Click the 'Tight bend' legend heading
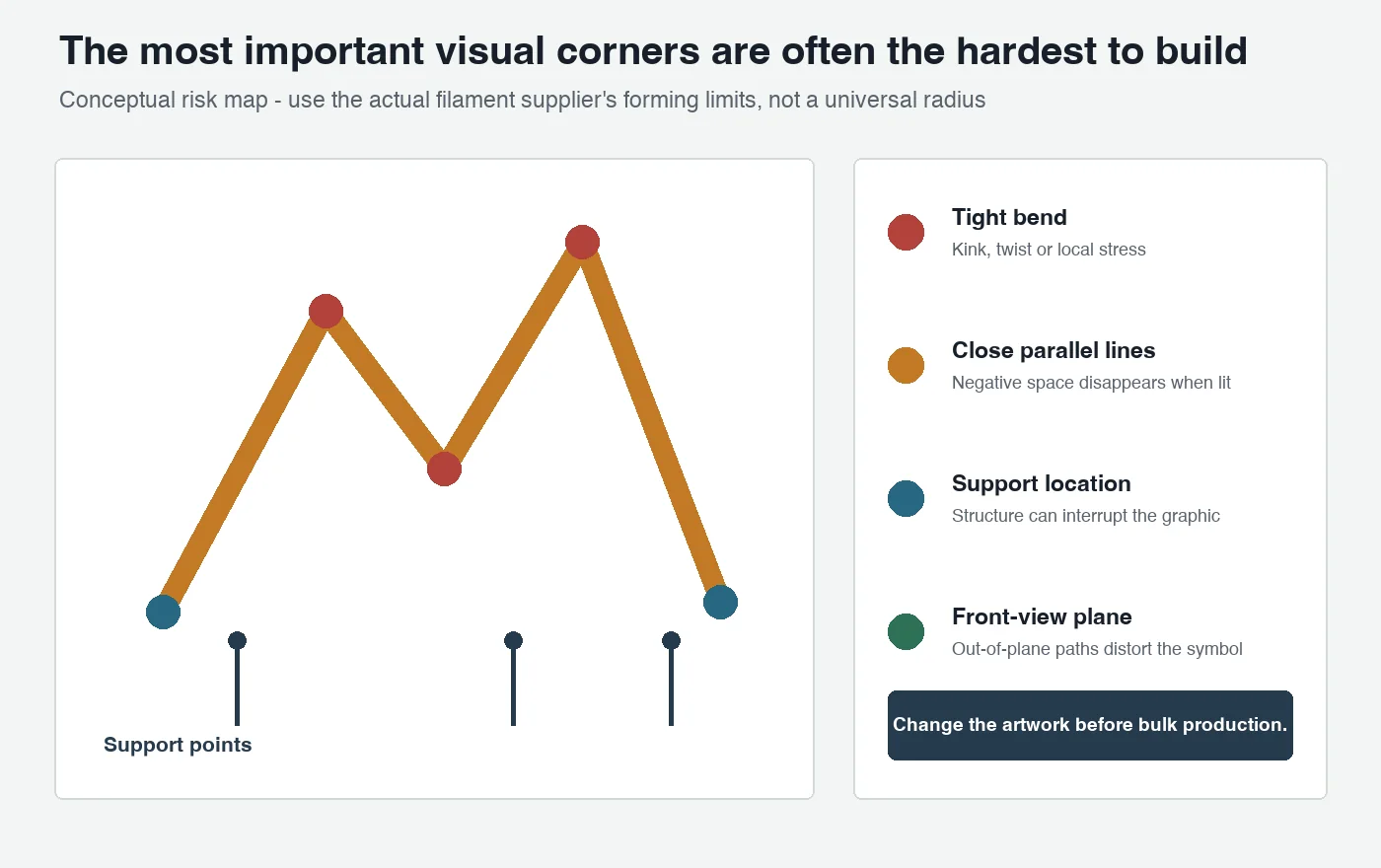The image size is (1381, 868). (1009, 217)
